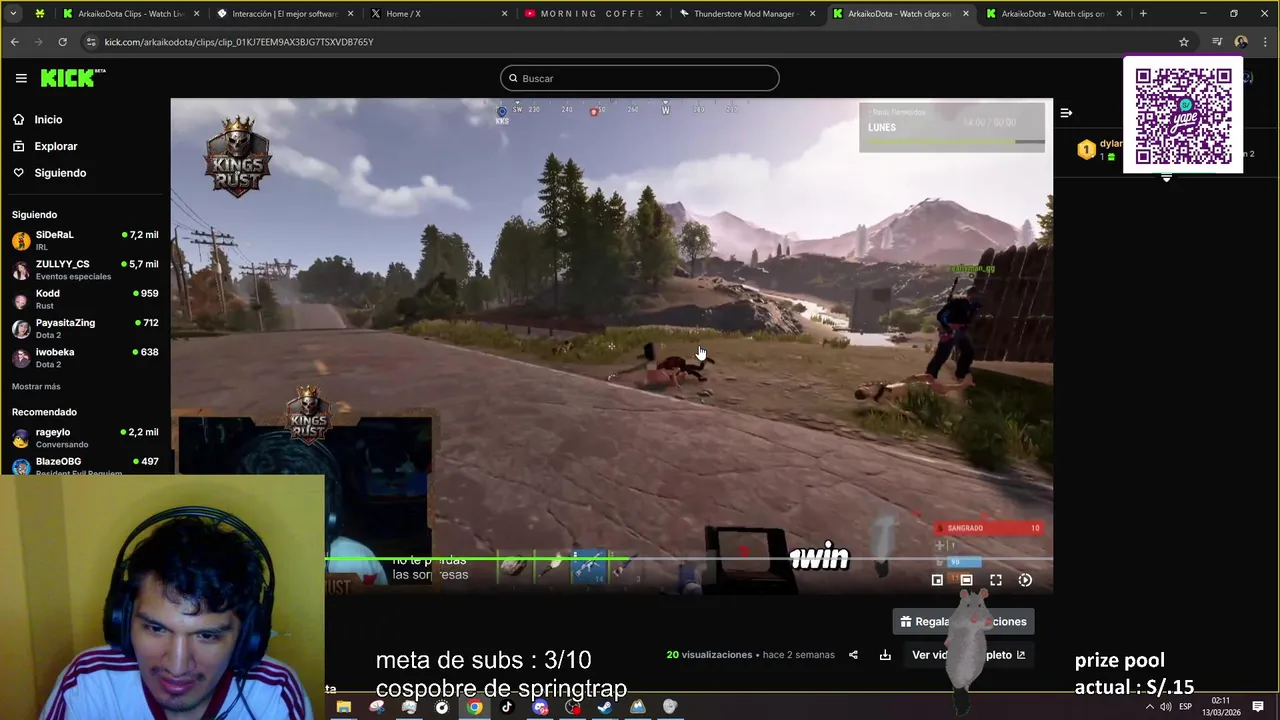Viewport: 1280px width, 720px height.
Task: Click the Kick logo
Action: pos(73,78)
